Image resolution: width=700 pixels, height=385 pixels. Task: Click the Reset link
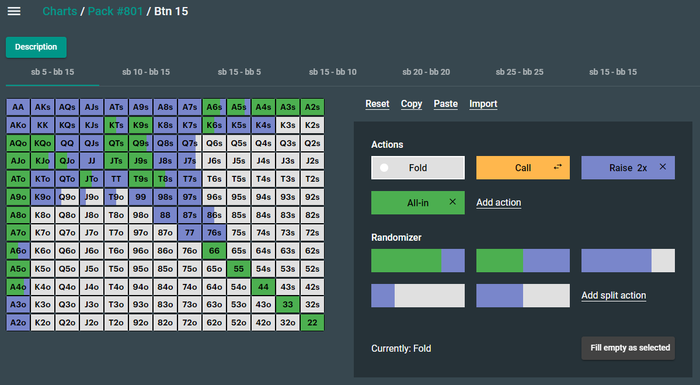377,104
